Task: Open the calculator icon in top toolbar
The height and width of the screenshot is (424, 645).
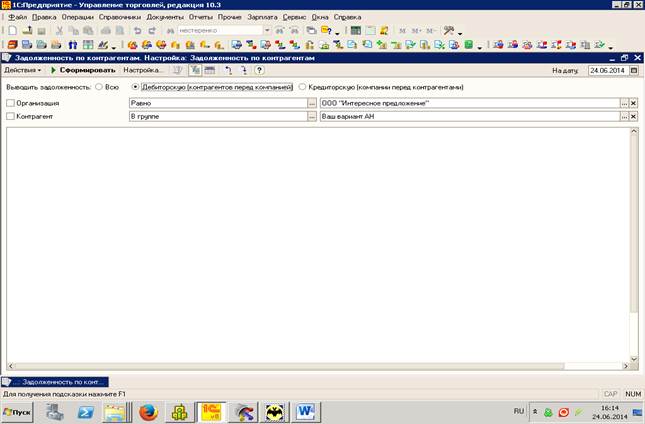Action: click(356, 30)
